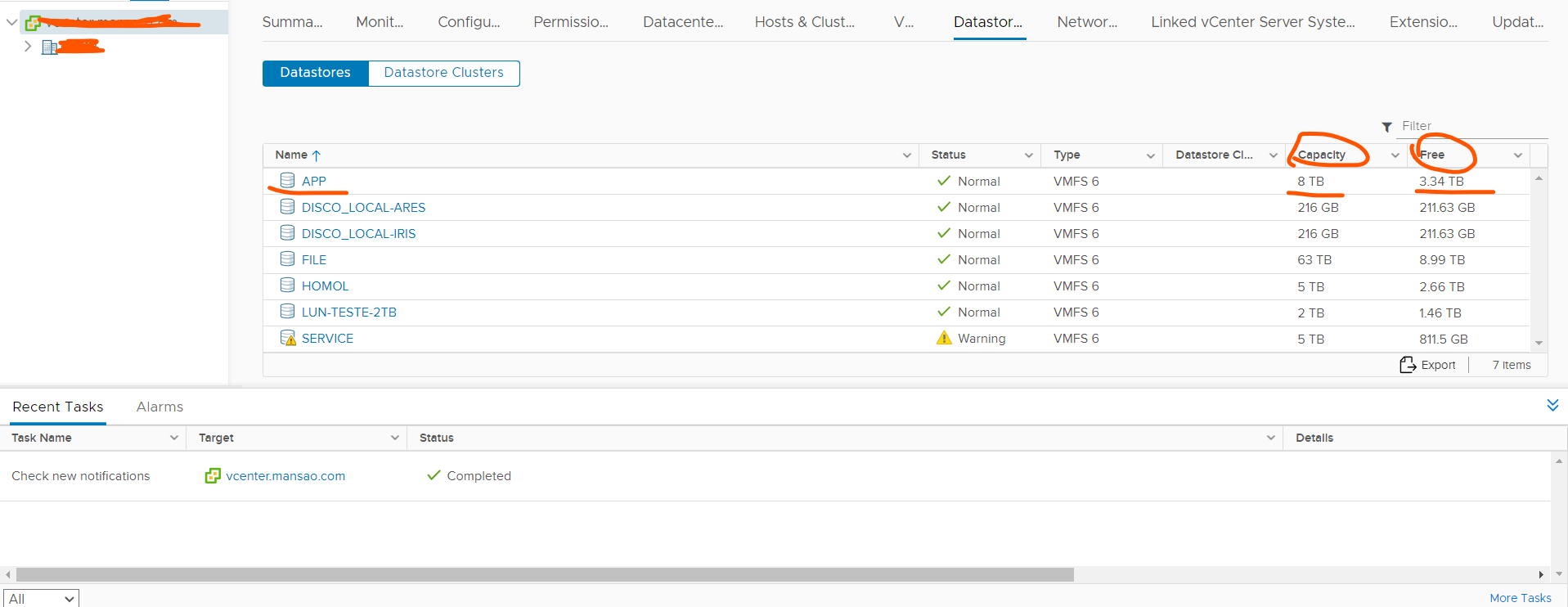Select the Datastores toggle button
1568x607 pixels.
click(315, 73)
